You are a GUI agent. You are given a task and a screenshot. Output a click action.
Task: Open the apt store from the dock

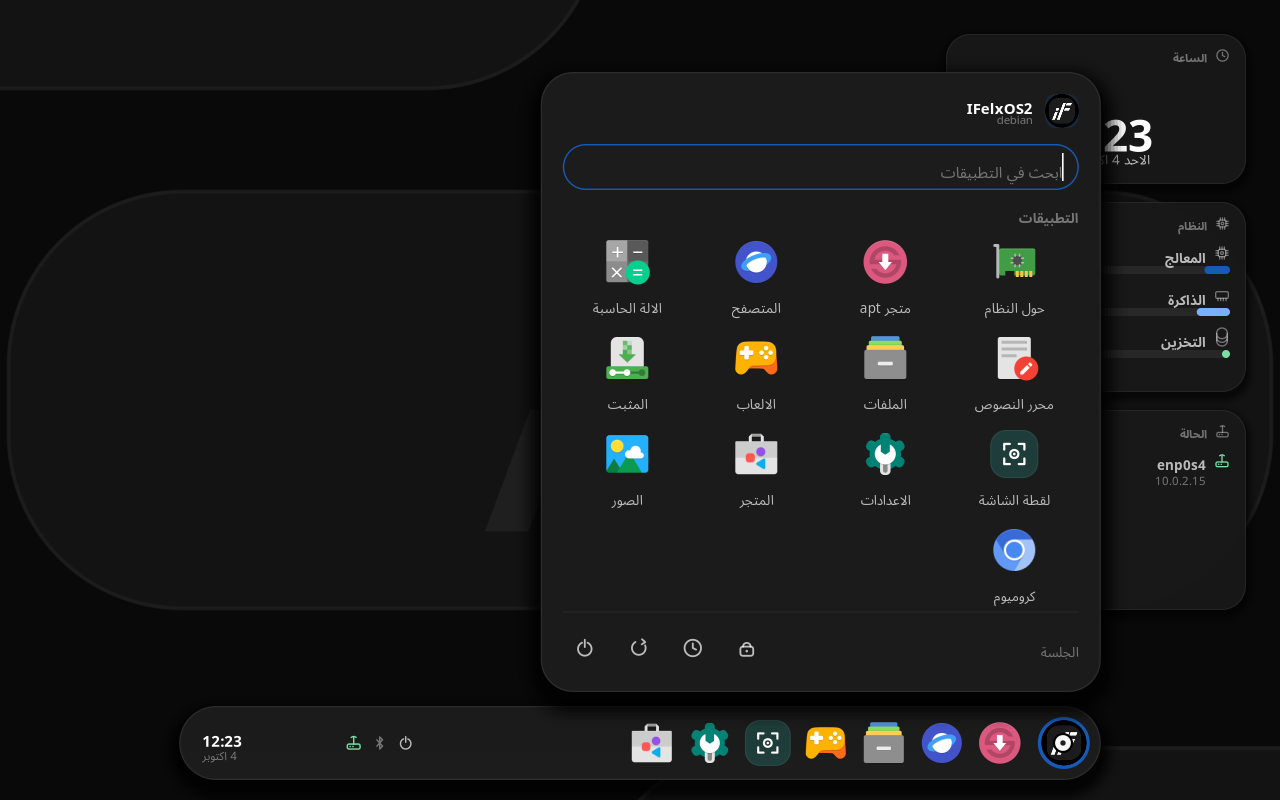coord(1000,743)
